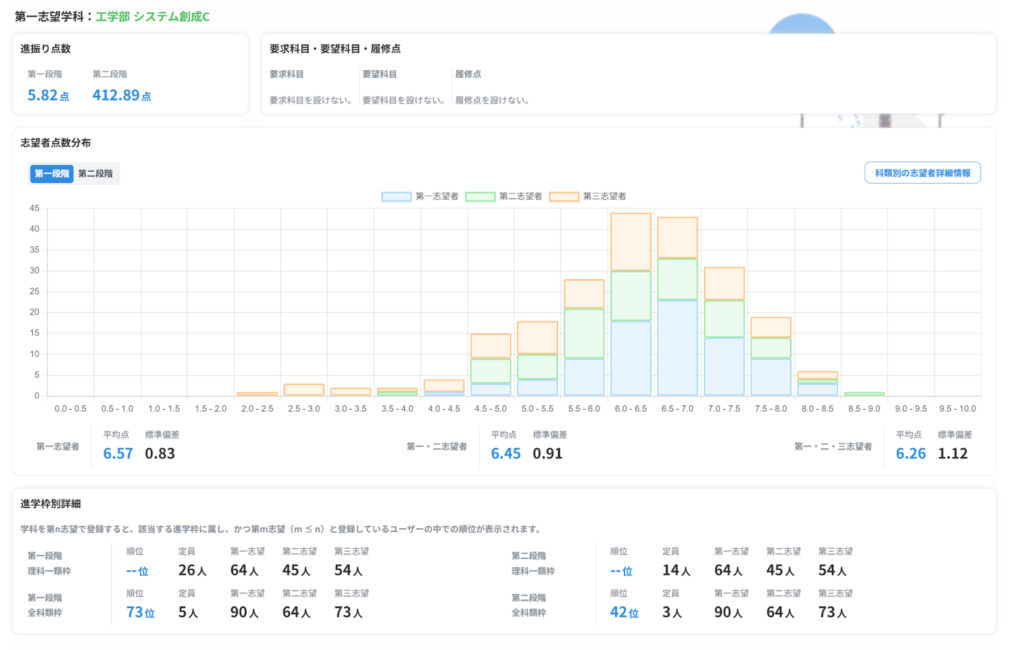The height and width of the screenshot is (650, 1024).
Task: Click the 42位 rank in 第二段階 全科類枠
Action: click(x=624, y=612)
